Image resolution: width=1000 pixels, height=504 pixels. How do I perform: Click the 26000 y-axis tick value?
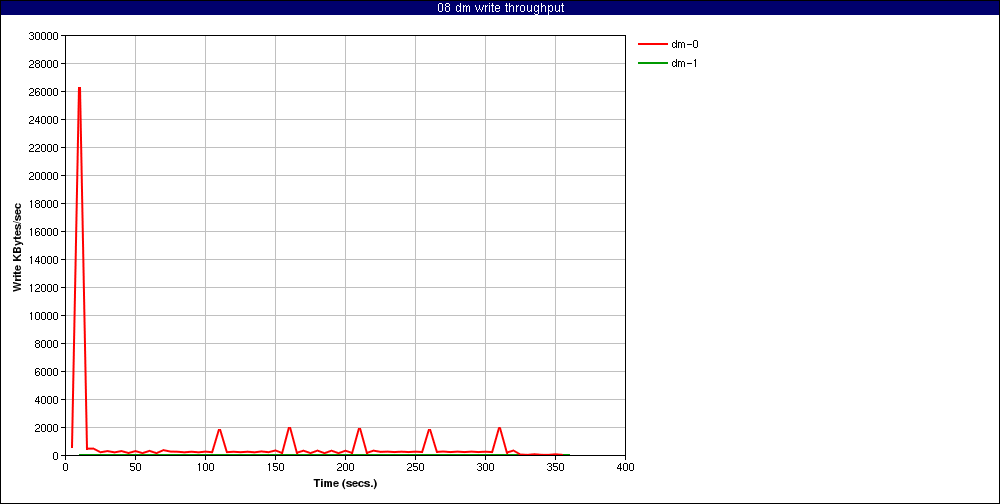click(x=44, y=92)
